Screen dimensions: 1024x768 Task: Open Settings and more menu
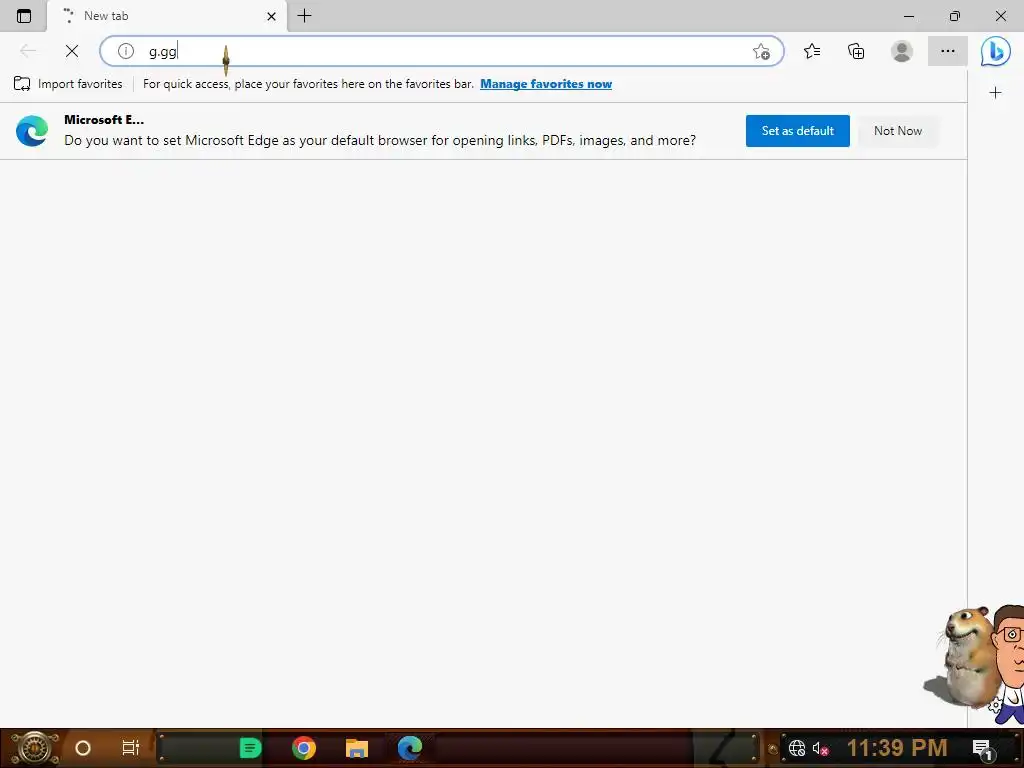[948, 51]
